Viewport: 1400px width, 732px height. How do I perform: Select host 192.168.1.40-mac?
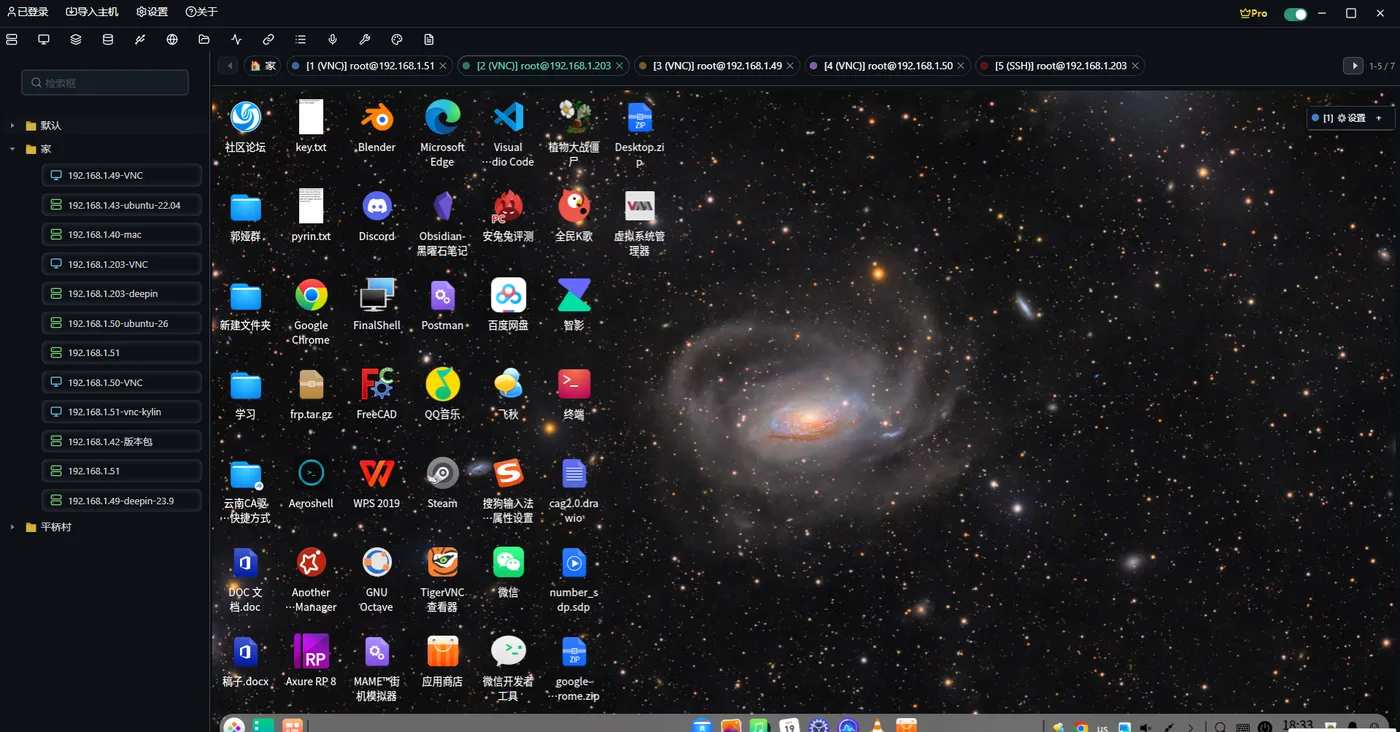122,235
